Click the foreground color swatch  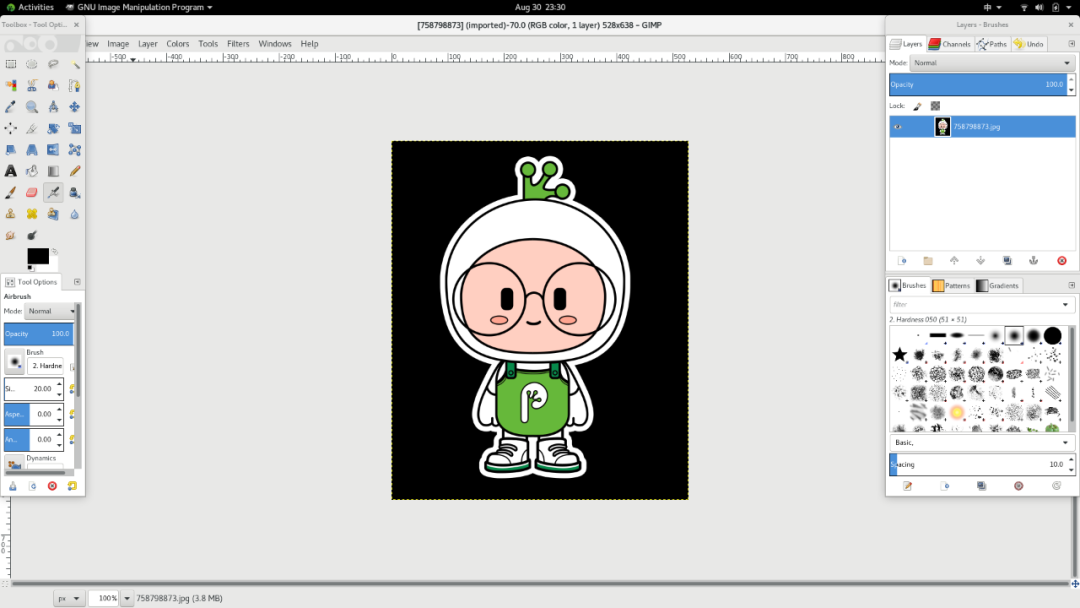38,256
